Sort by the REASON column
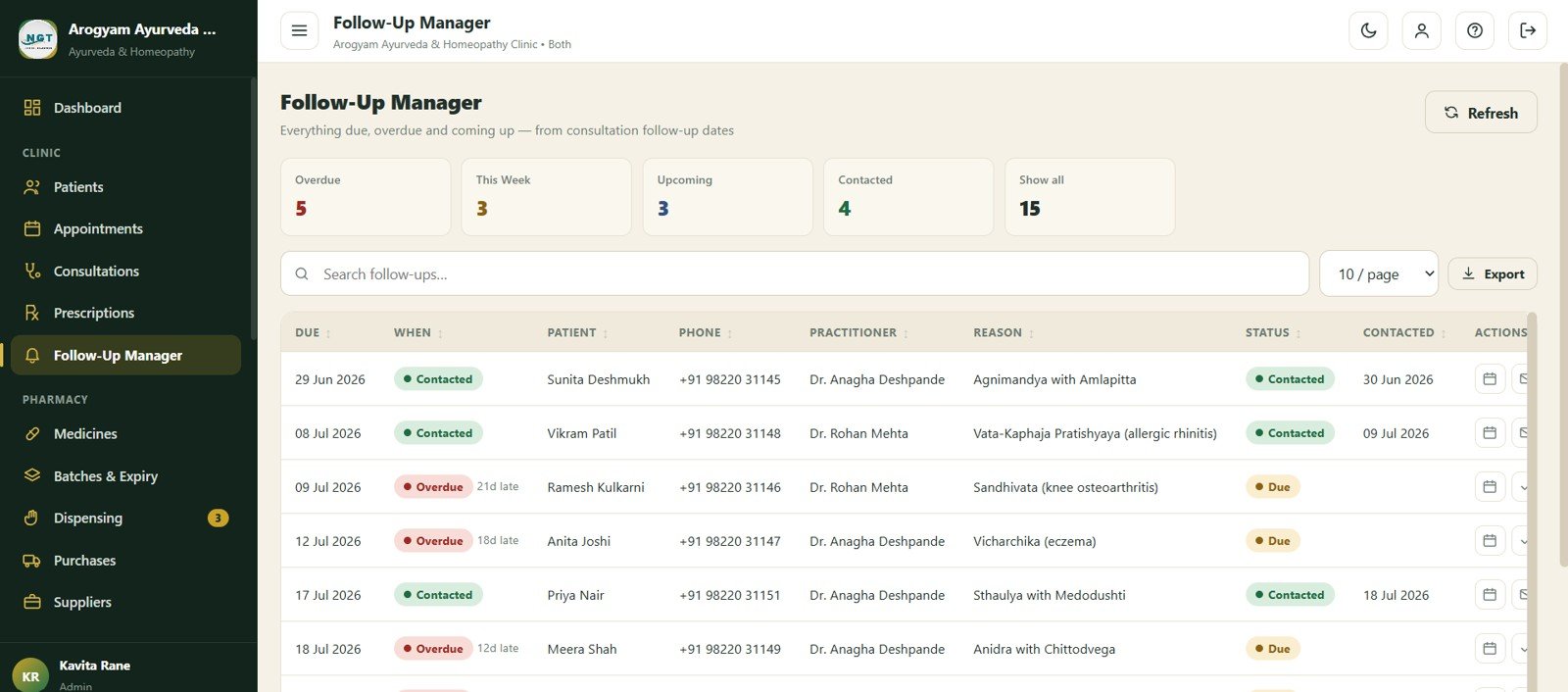The image size is (1568, 692). (x=1004, y=333)
